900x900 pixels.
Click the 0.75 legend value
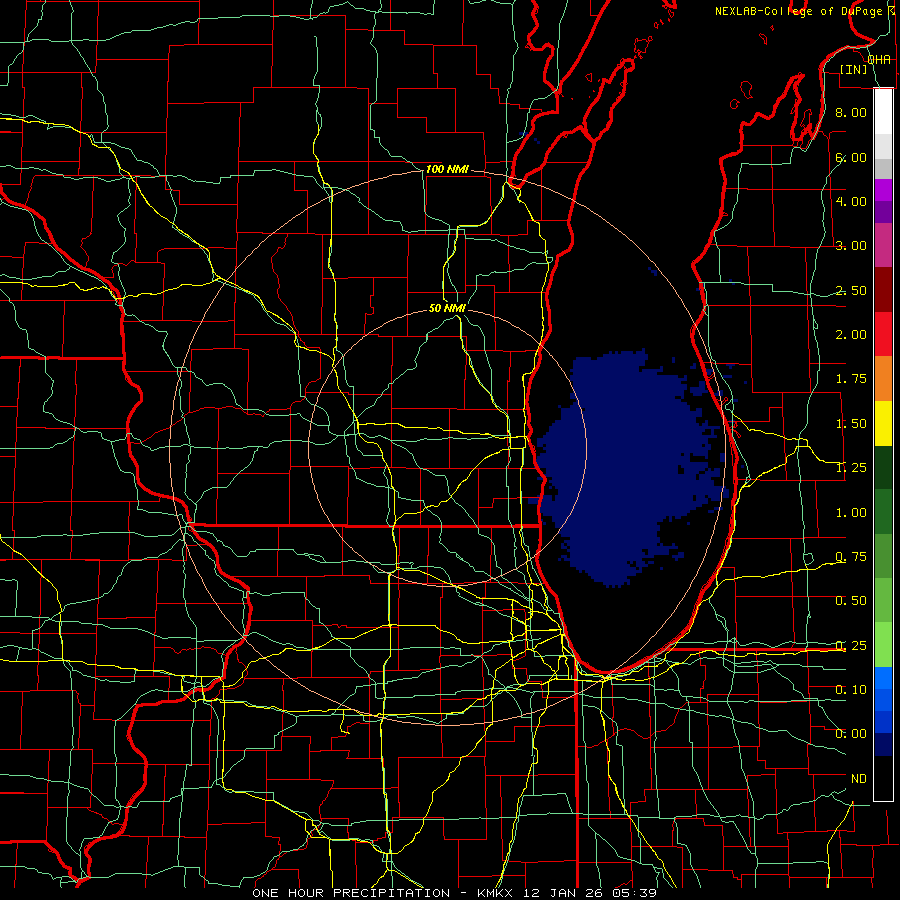tap(851, 557)
